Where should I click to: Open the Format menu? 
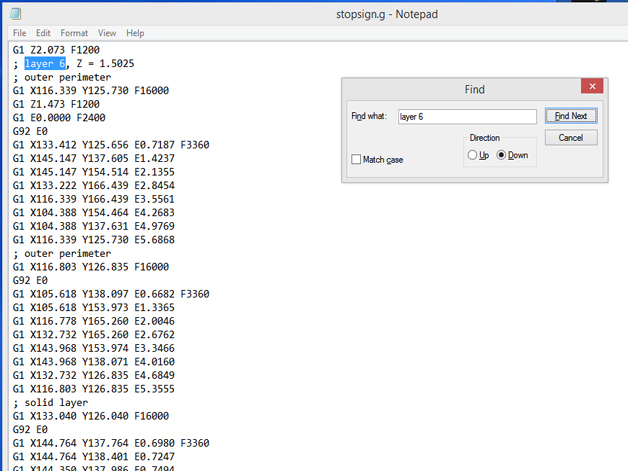click(x=73, y=33)
